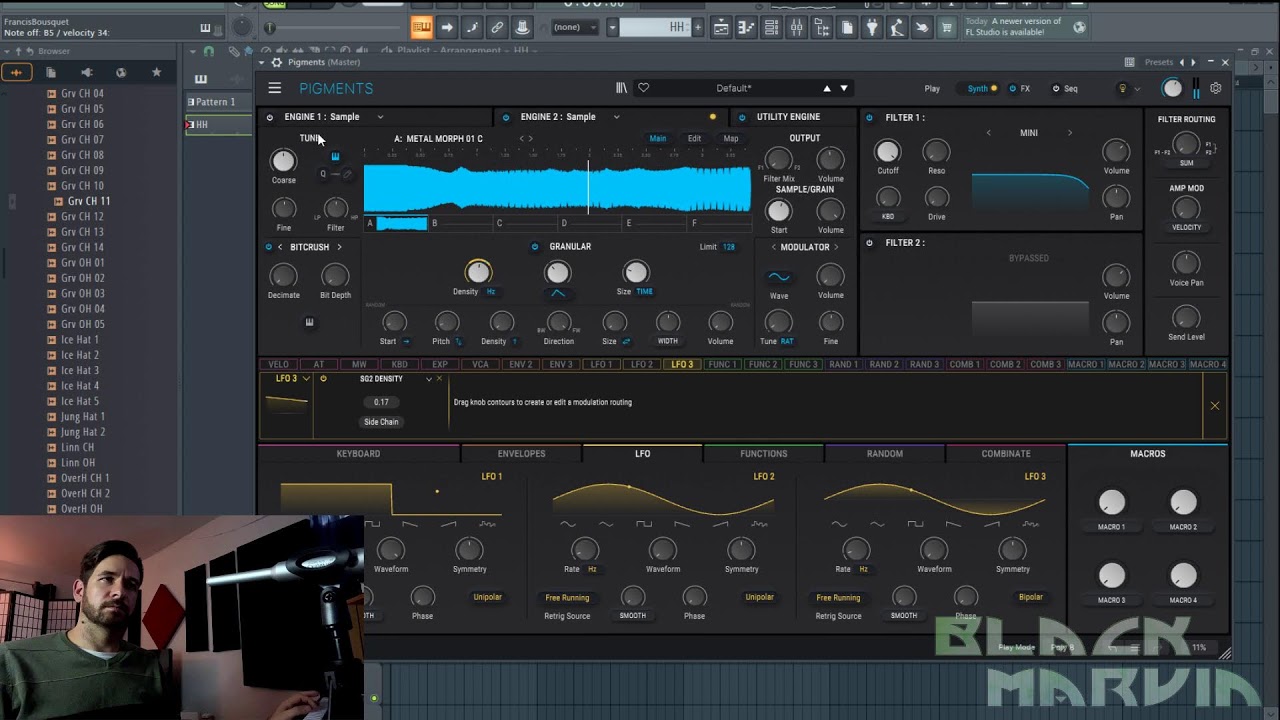Click the favorites star in the FL browser
The image size is (1280, 720).
point(156,72)
